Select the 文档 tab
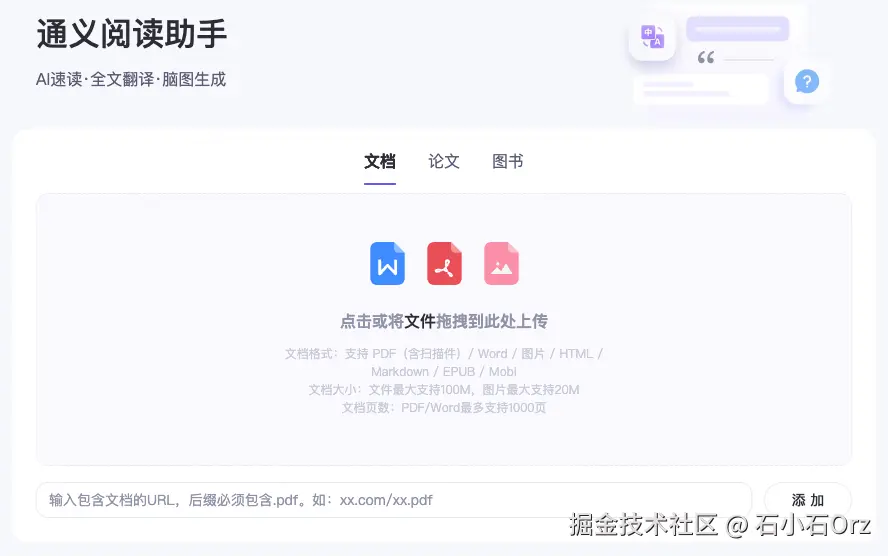 (x=379, y=162)
